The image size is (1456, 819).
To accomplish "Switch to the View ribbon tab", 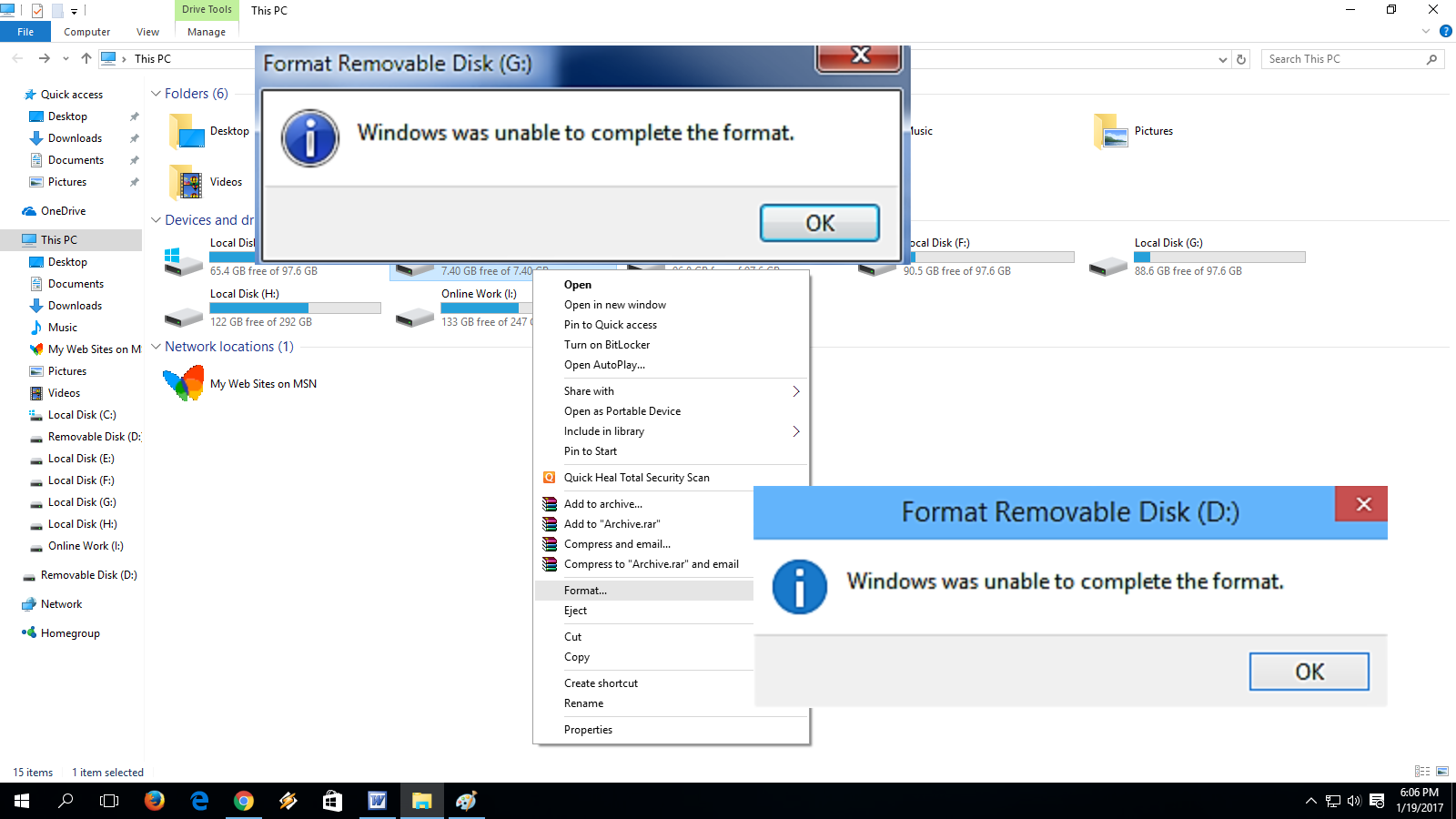I will tap(147, 31).
